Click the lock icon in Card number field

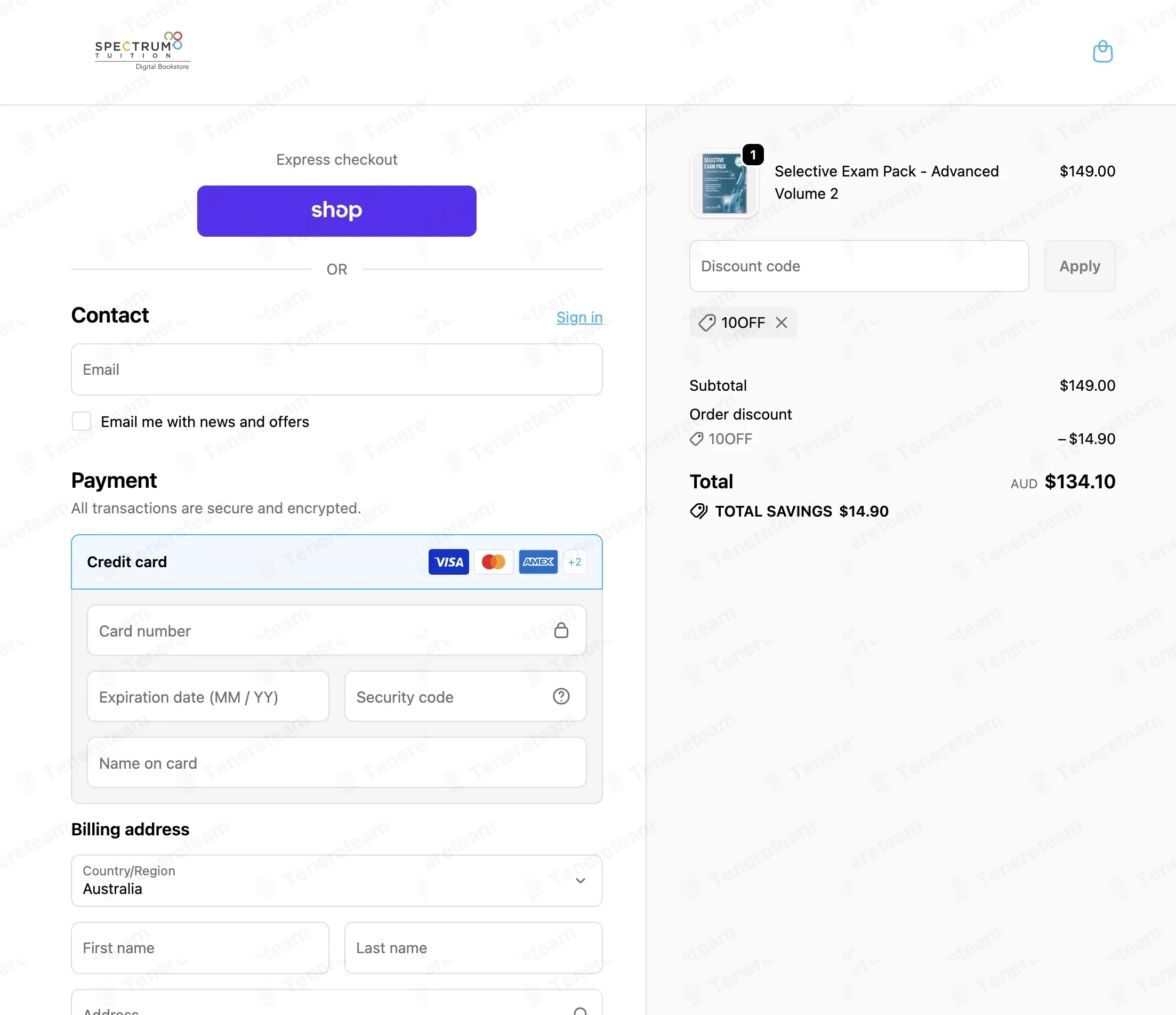561,630
